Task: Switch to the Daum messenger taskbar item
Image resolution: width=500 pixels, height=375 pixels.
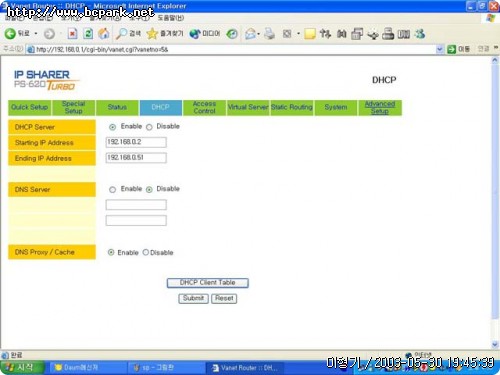Action: 88,368
